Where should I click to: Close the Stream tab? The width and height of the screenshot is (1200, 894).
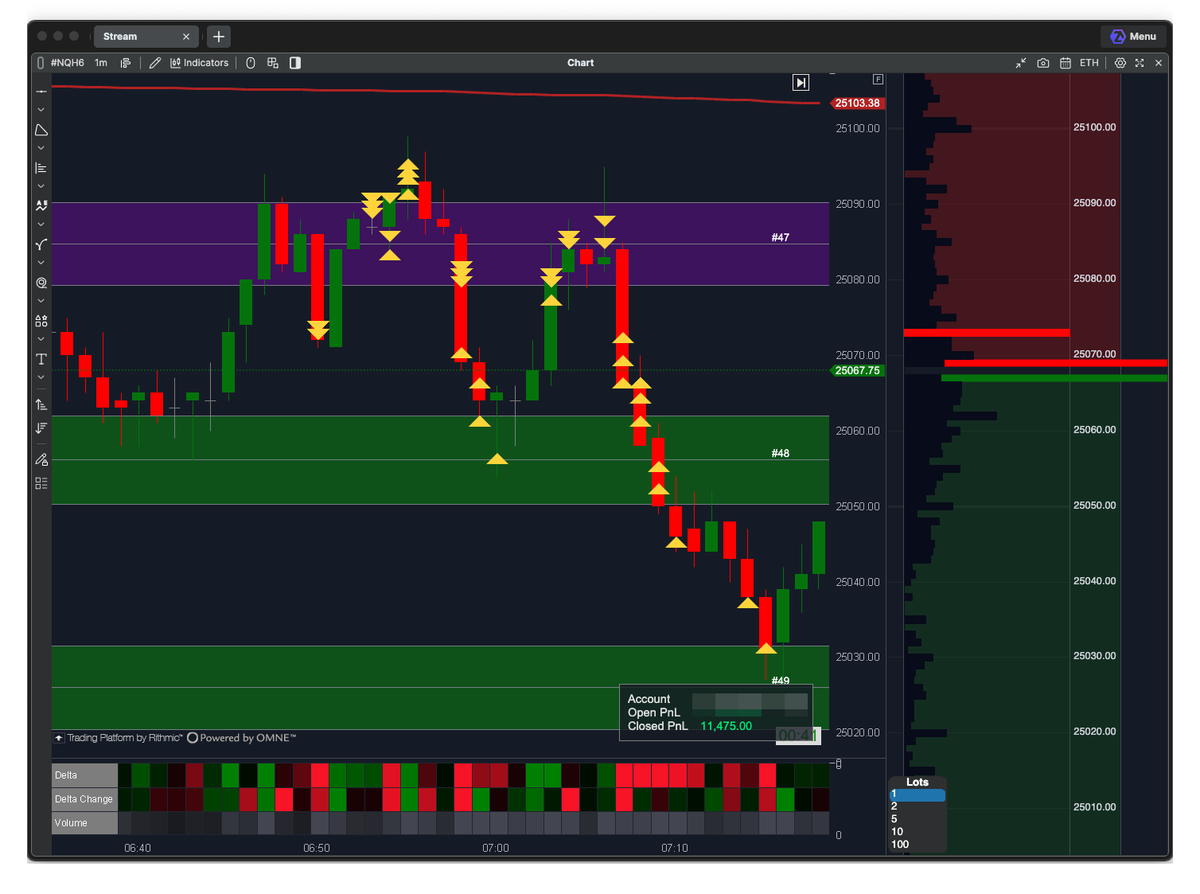click(186, 37)
